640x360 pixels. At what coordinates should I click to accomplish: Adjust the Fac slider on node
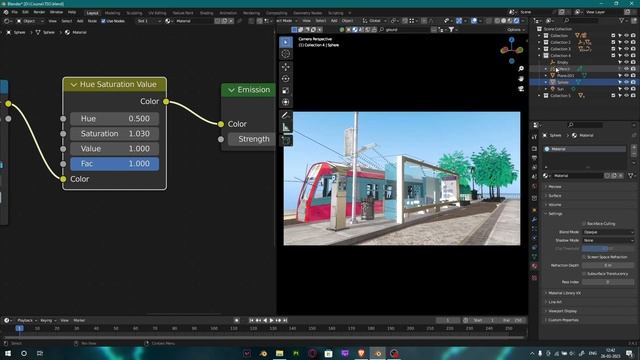coord(114,164)
